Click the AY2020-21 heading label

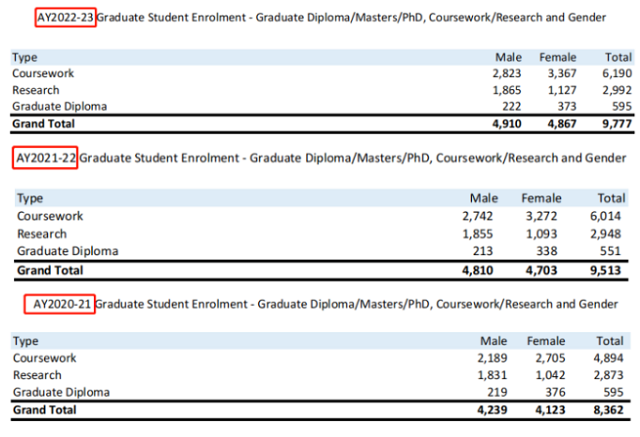click(x=62, y=304)
